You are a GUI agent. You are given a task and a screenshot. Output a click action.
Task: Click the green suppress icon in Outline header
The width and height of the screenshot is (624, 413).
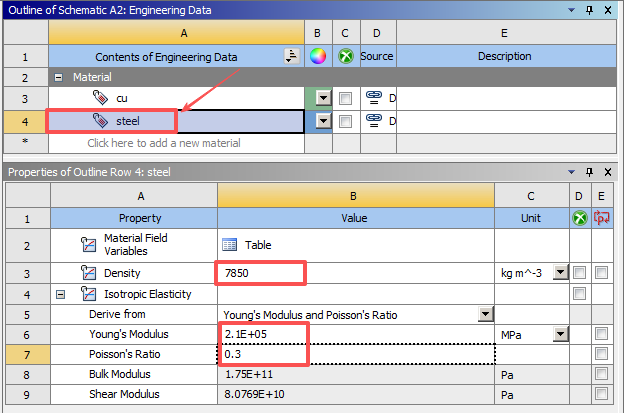click(346, 56)
